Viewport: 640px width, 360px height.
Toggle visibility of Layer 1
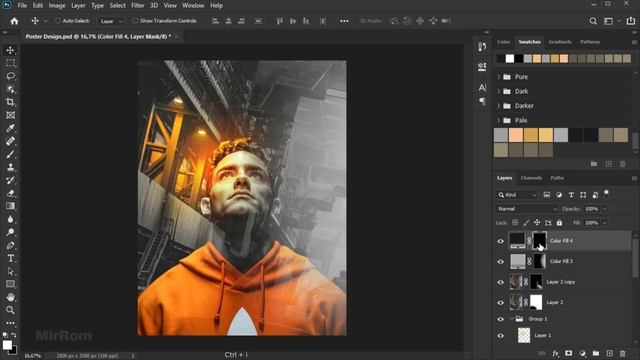pos(500,336)
